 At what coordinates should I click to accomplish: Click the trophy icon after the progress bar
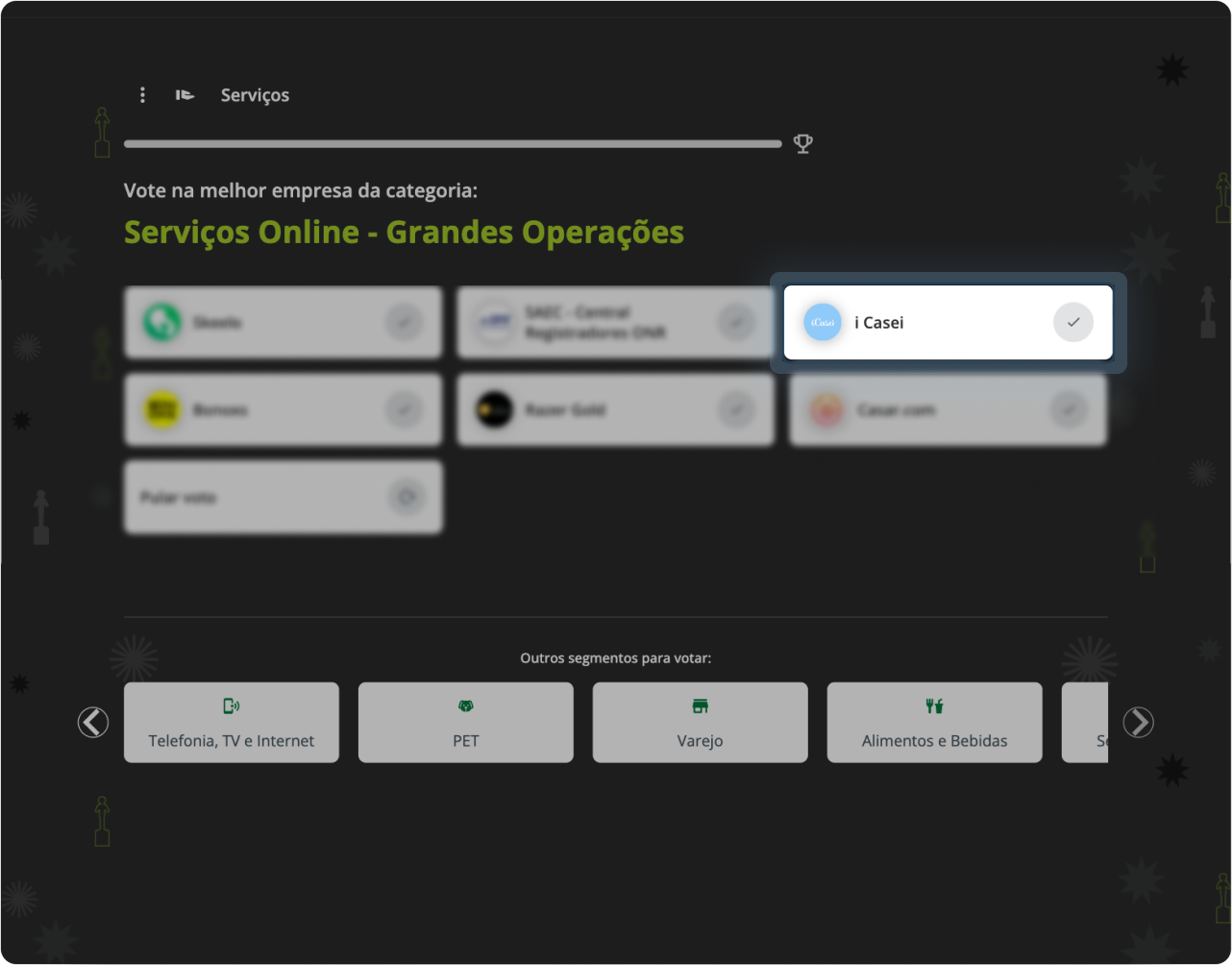803,144
